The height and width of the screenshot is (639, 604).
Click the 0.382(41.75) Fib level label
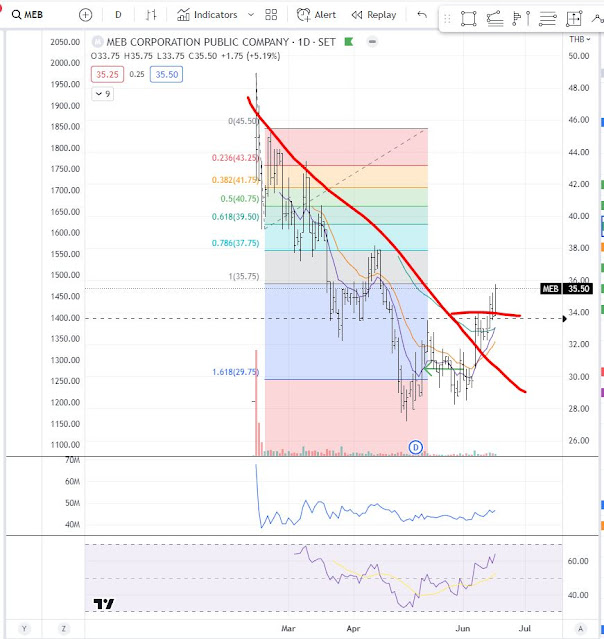[x=235, y=180]
